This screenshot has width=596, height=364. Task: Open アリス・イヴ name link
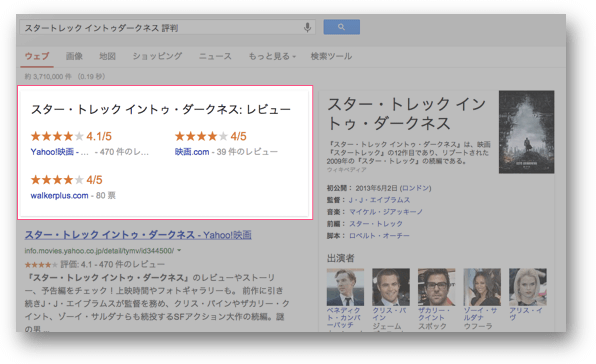click(526, 314)
